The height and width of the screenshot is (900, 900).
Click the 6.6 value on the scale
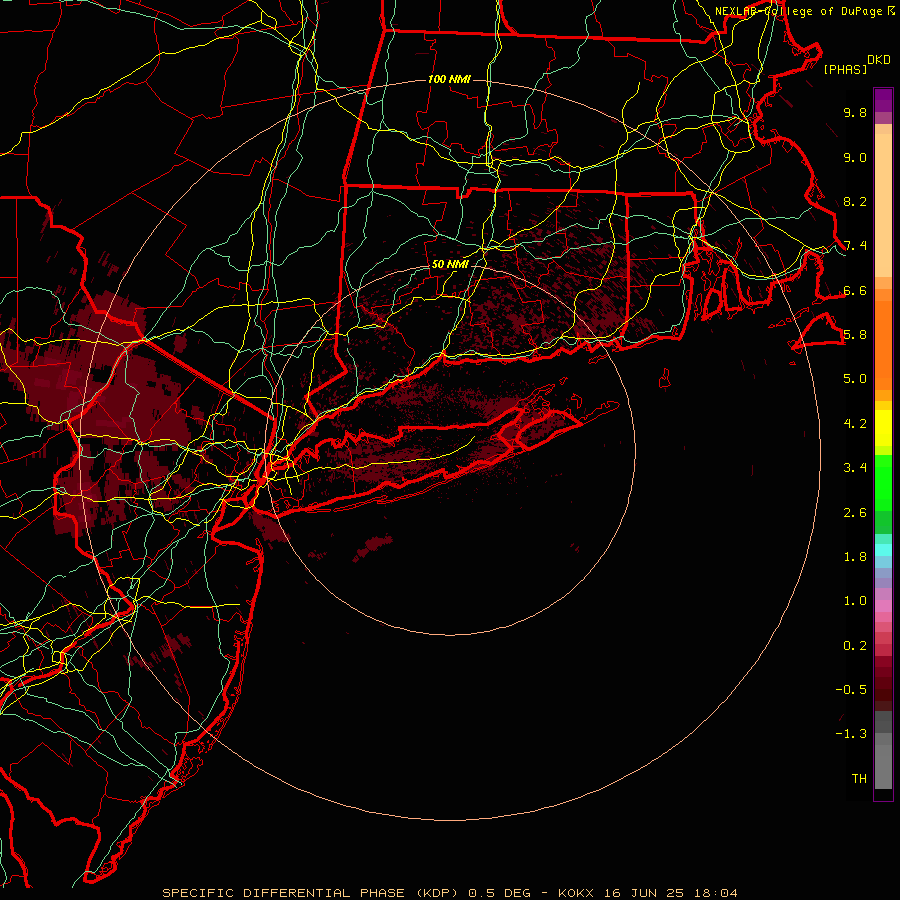coord(855,290)
